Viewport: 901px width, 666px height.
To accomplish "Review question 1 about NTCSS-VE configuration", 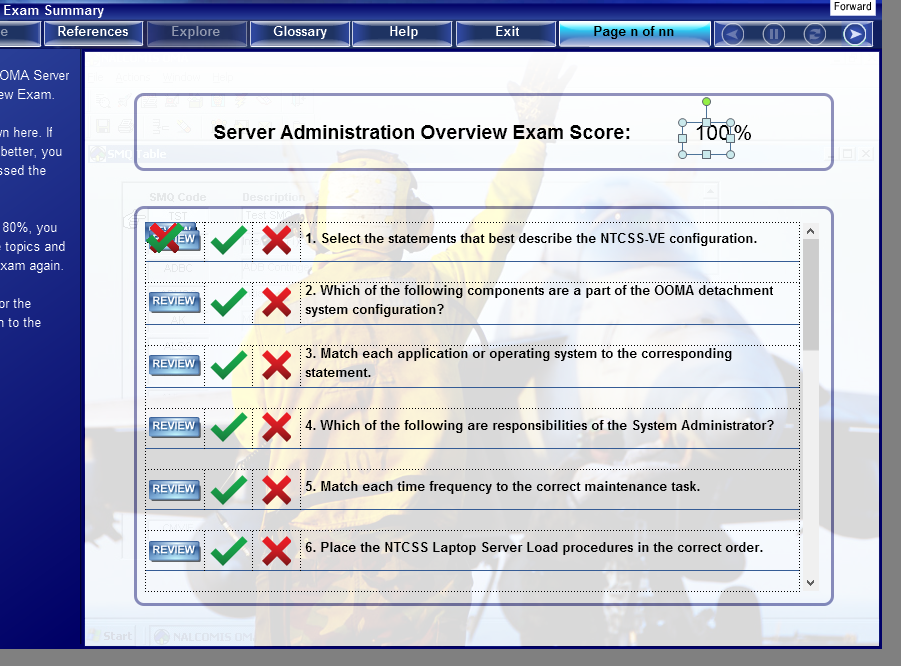I will (175, 238).
